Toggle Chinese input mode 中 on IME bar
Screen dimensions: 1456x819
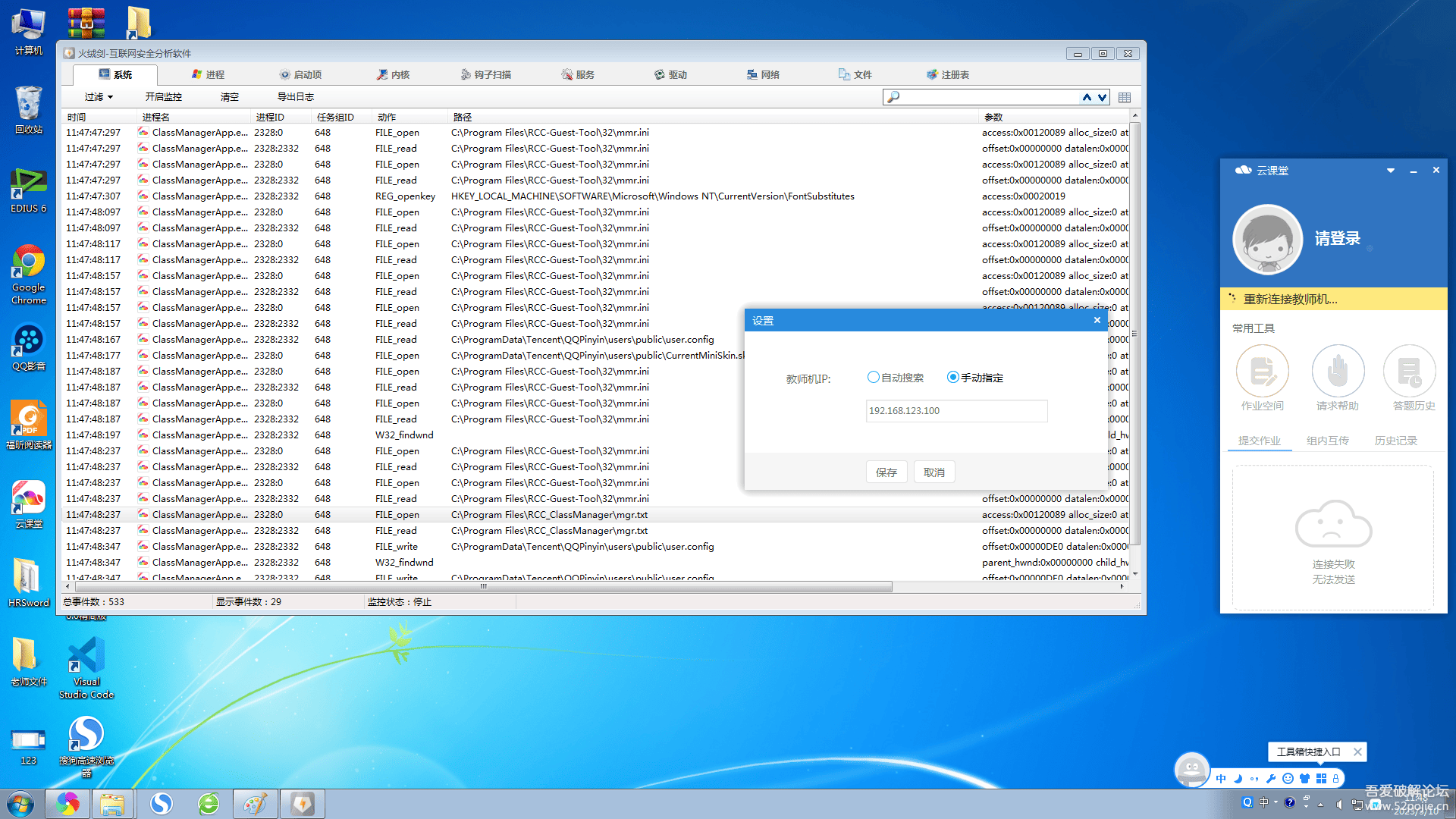[x=1221, y=779]
